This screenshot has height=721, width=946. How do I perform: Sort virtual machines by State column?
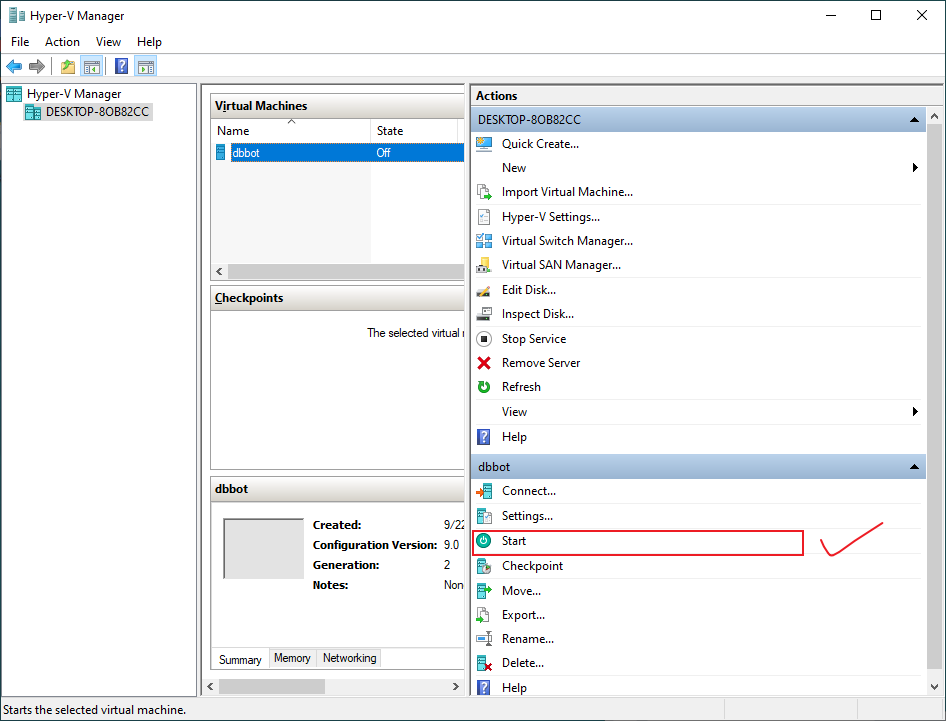414,130
